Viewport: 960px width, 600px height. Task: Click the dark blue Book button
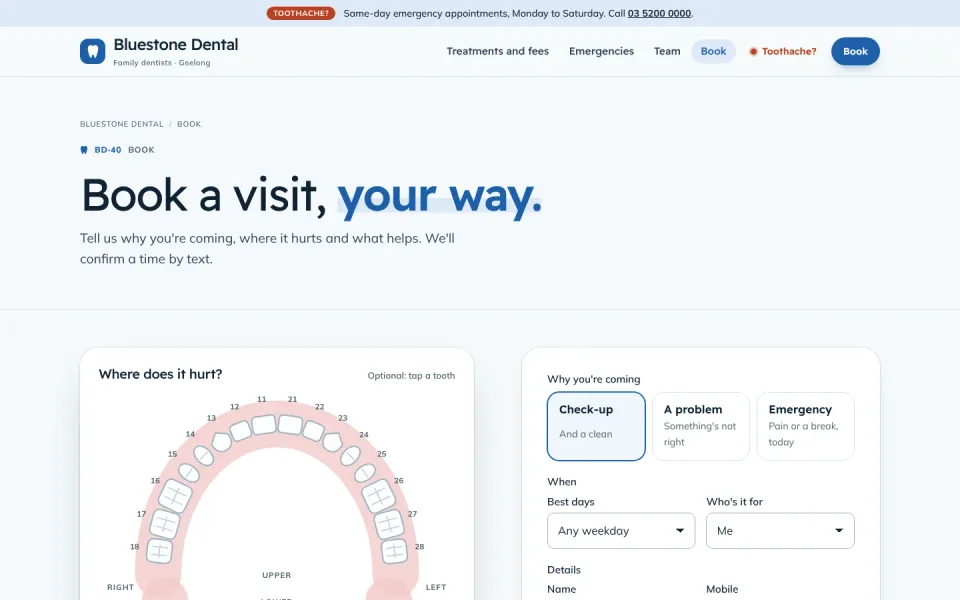(855, 51)
